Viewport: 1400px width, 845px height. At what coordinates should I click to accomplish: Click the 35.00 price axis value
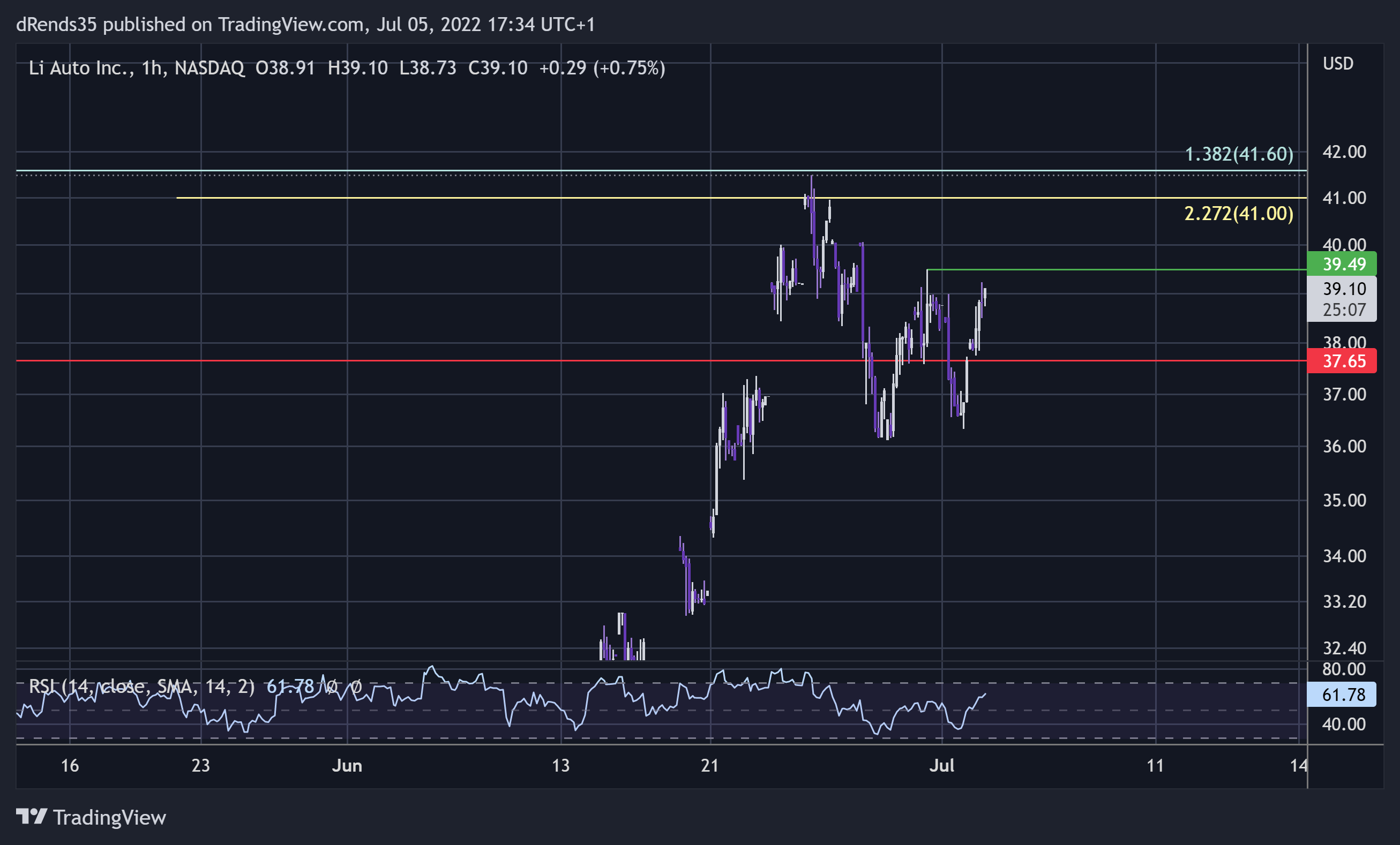(1344, 500)
